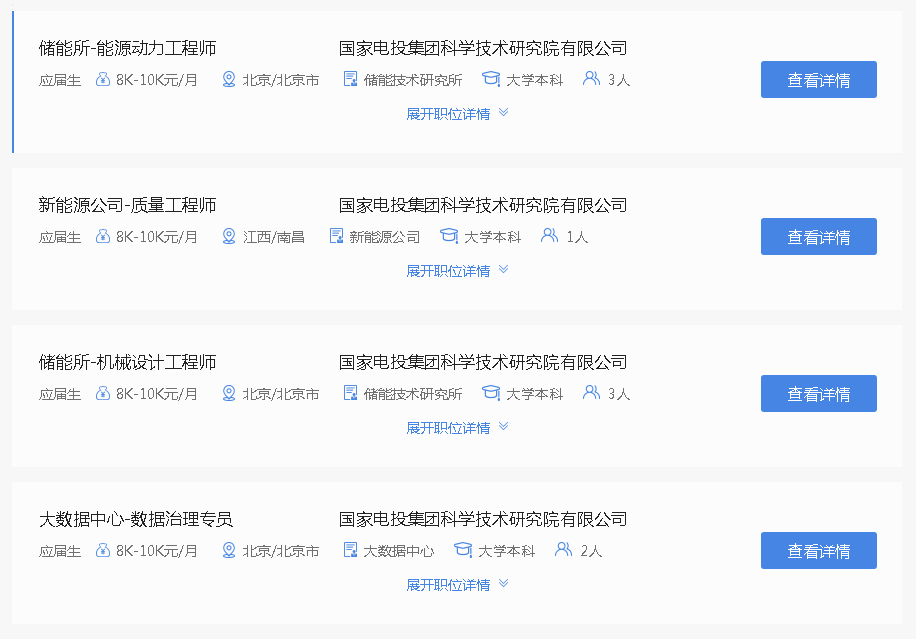
Task: Click salary icon in 储能所-机械设计工程师 listing
Action: [x=102, y=394]
